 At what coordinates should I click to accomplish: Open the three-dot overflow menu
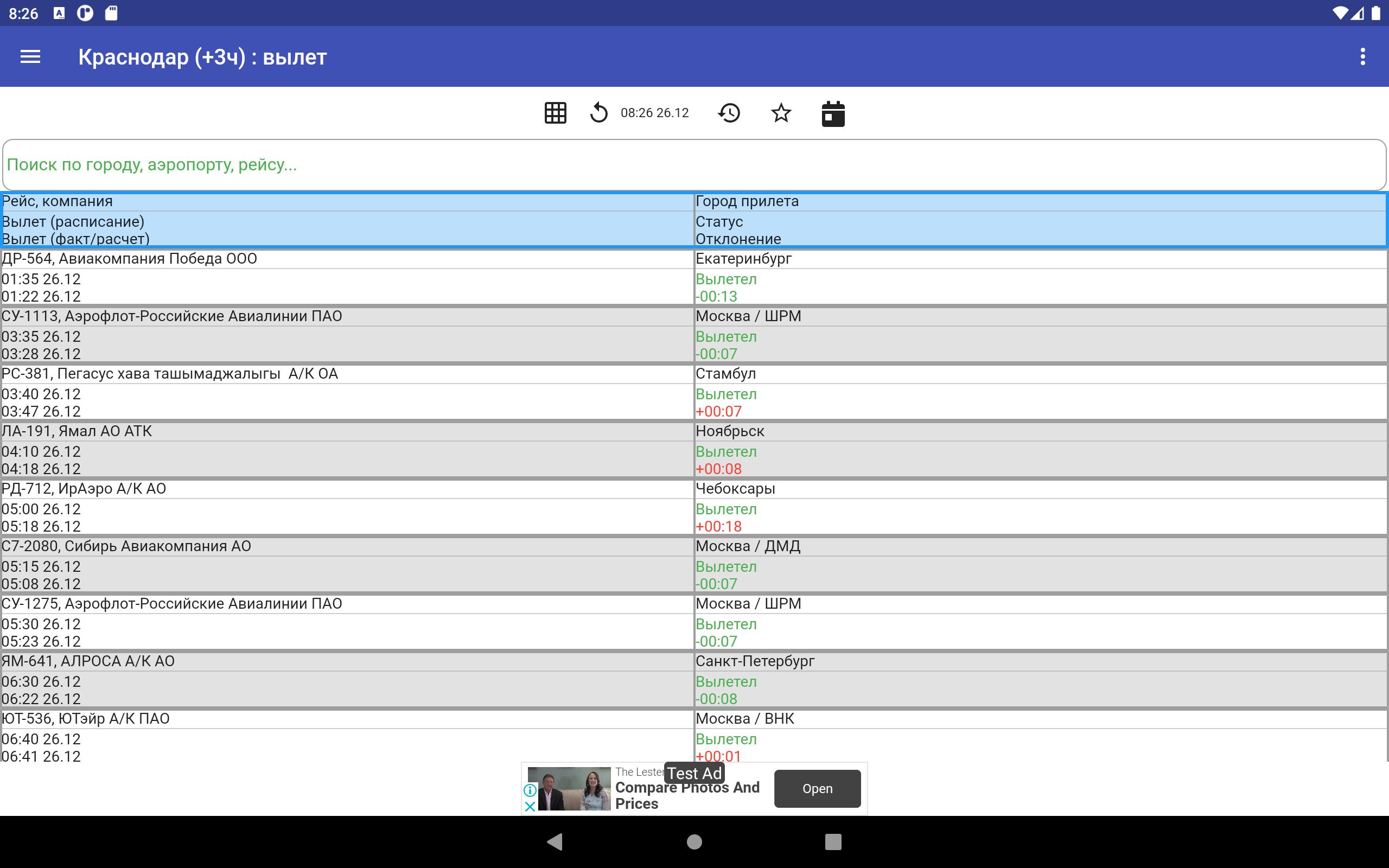tap(1362, 57)
